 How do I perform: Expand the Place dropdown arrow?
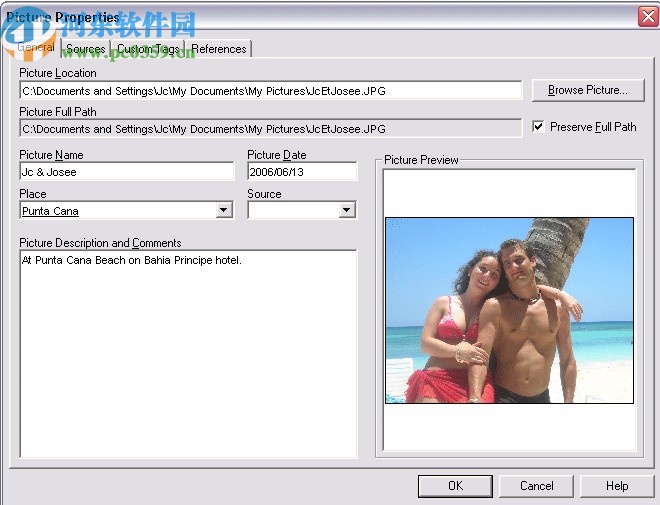(x=224, y=210)
